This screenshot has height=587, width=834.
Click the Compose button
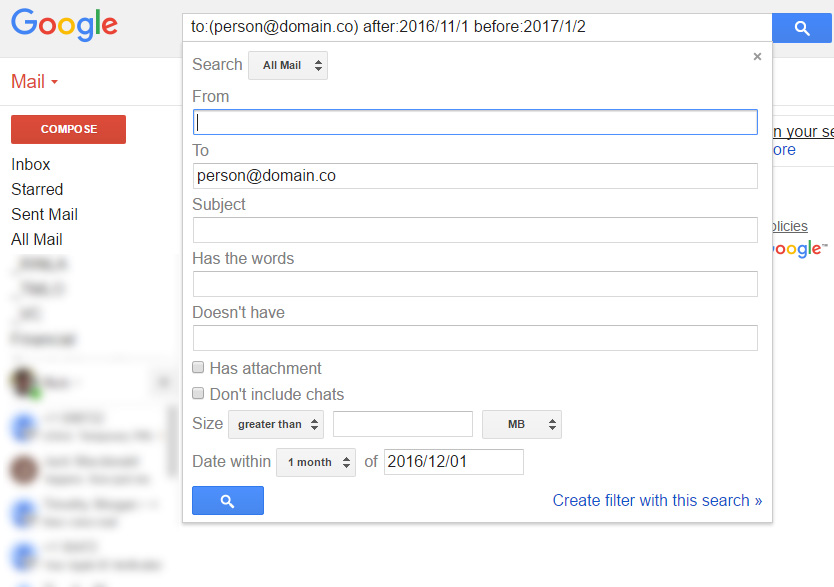click(68, 129)
